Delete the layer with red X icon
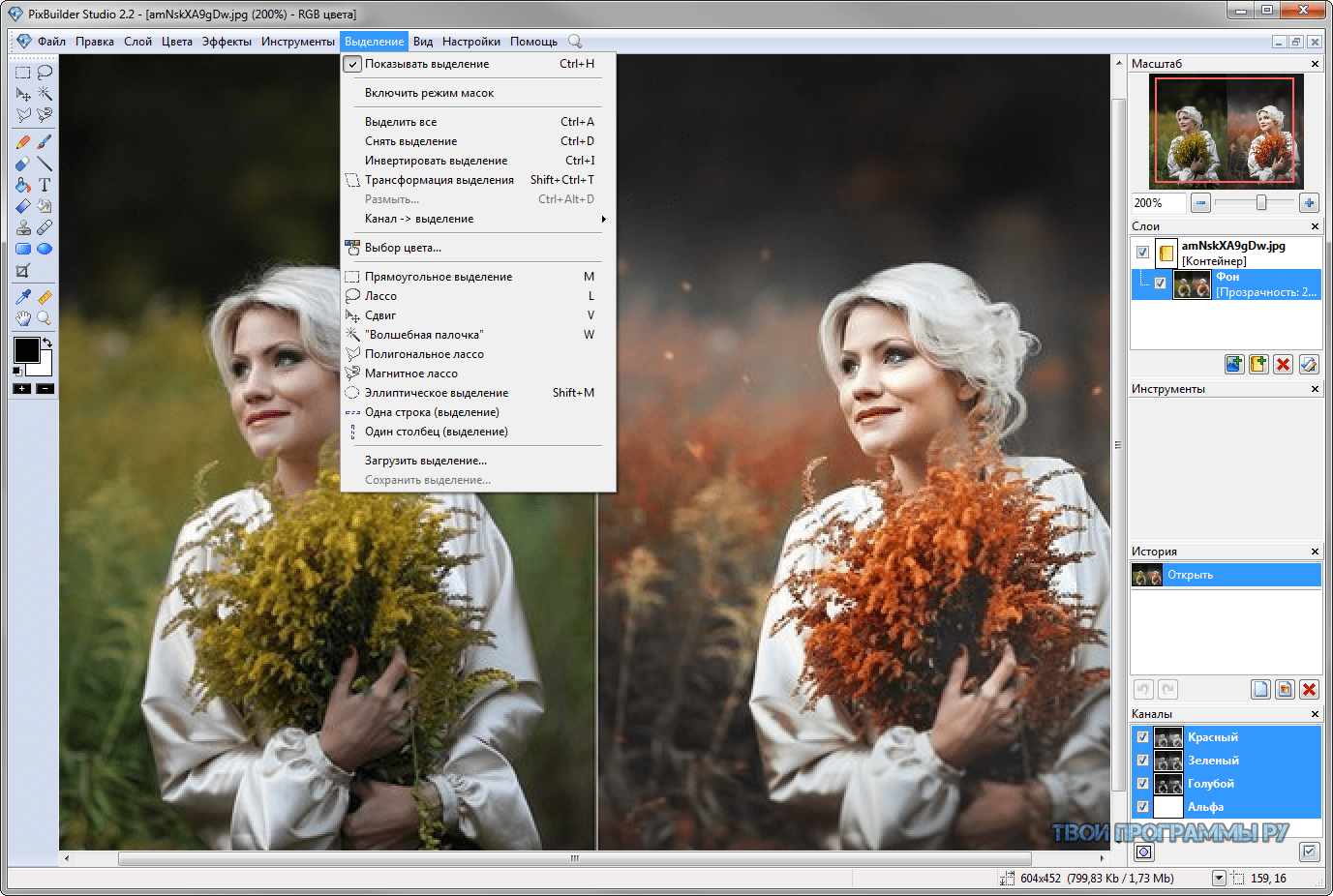This screenshot has height=896, width=1333. [x=1283, y=364]
